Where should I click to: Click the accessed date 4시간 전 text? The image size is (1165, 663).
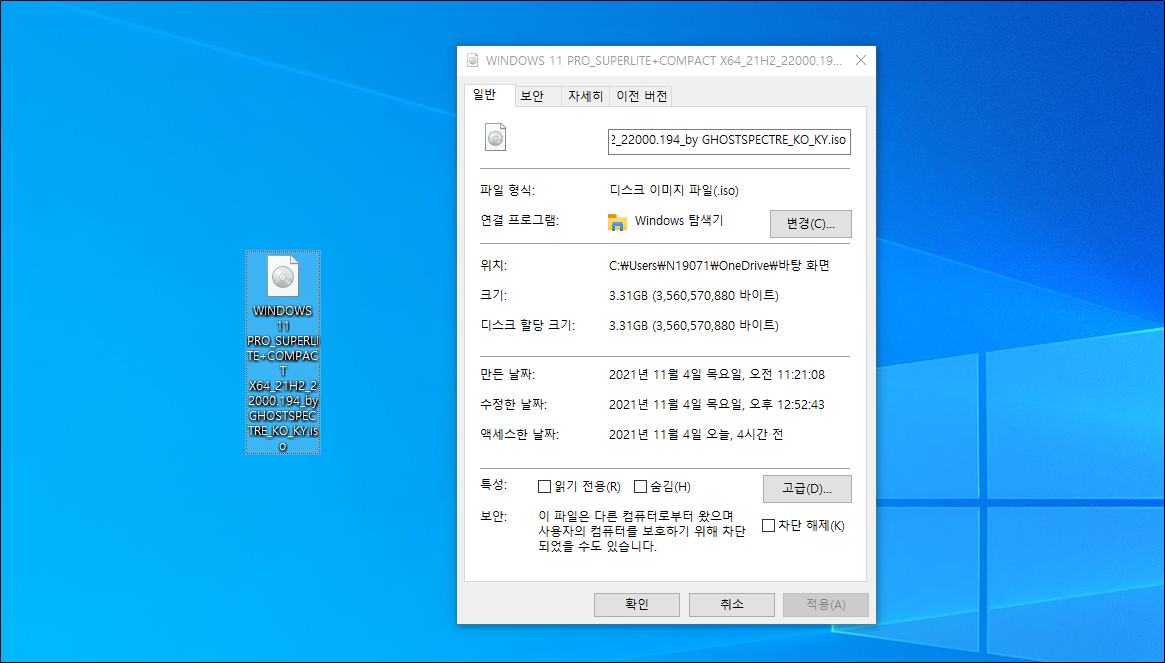pos(695,434)
